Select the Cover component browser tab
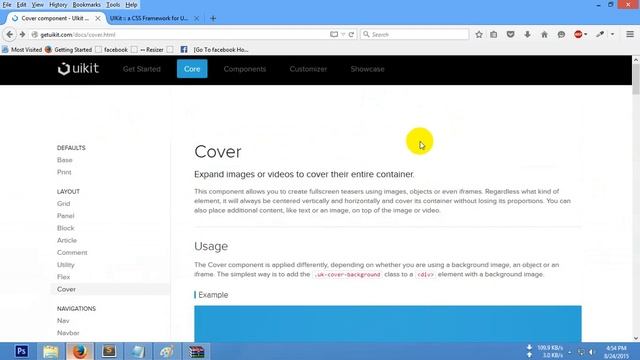The width and height of the screenshot is (640, 360). [55, 18]
